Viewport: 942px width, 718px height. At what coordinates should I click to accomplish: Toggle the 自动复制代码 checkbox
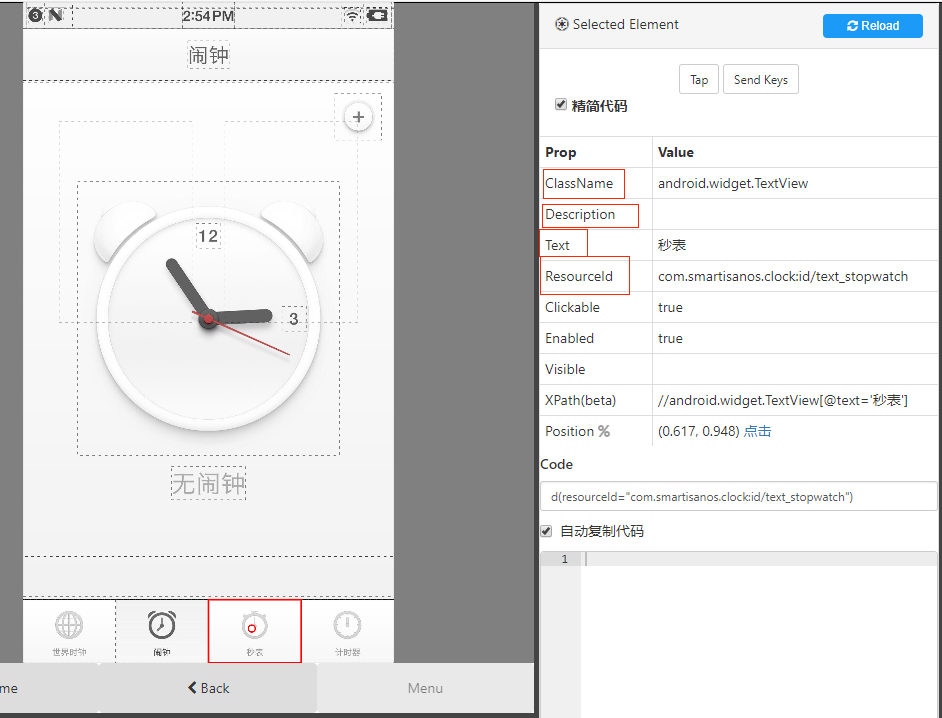(x=546, y=531)
